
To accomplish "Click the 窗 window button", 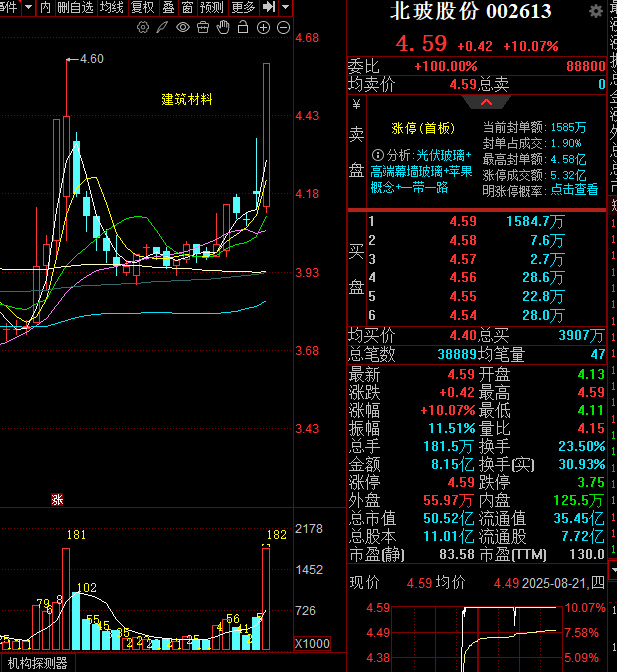I will [x=187, y=7].
